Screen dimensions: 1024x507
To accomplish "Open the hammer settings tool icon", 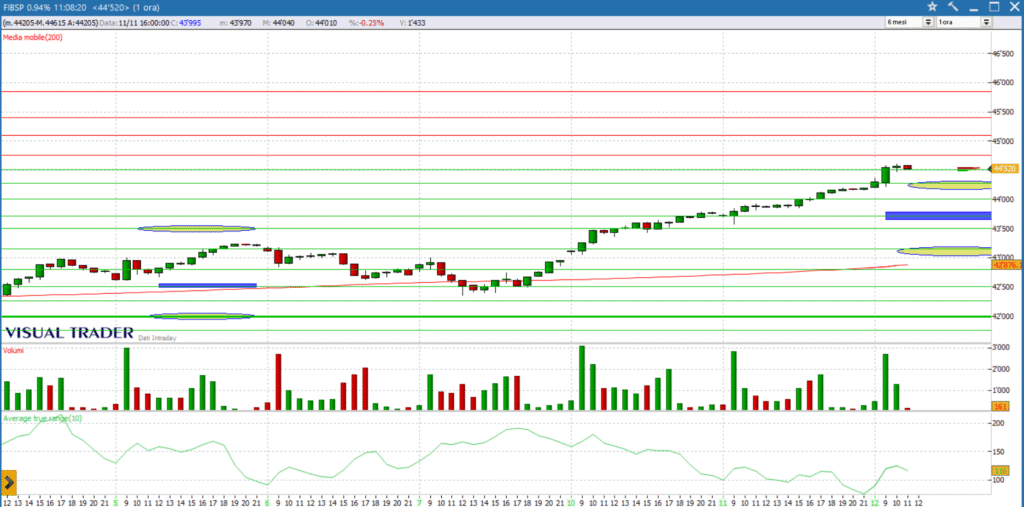I will [953, 7].
